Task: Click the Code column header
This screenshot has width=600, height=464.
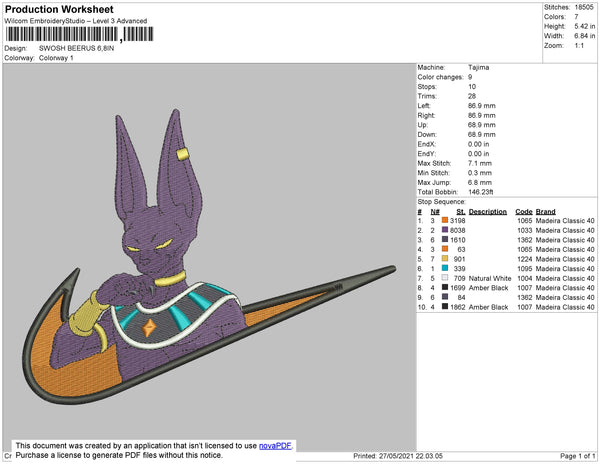Action: [x=523, y=212]
